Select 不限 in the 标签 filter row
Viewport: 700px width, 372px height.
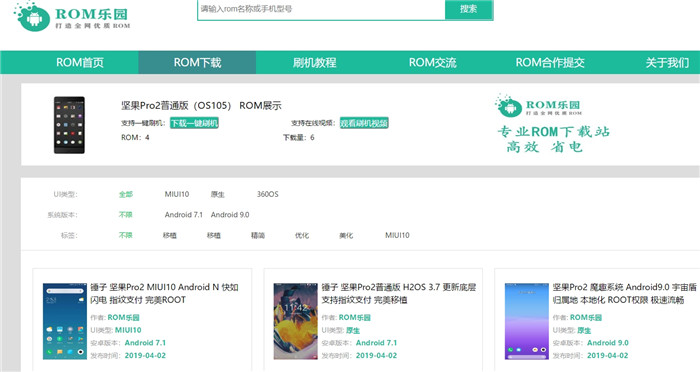pos(126,235)
